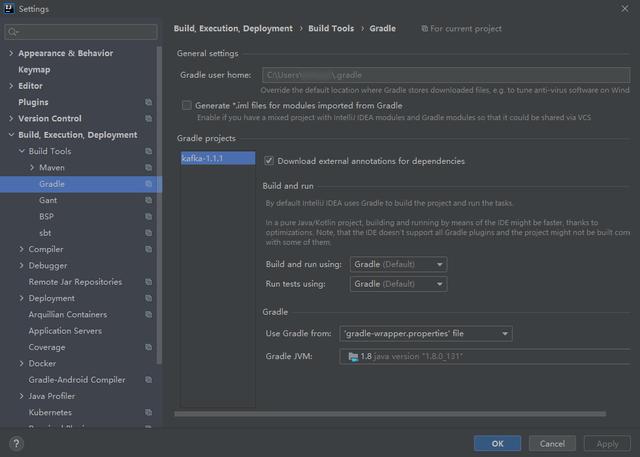This screenshot has width=640, height=457.
Task: Uncheck Download external annotations for dependencies
Action: click(269, 161)
